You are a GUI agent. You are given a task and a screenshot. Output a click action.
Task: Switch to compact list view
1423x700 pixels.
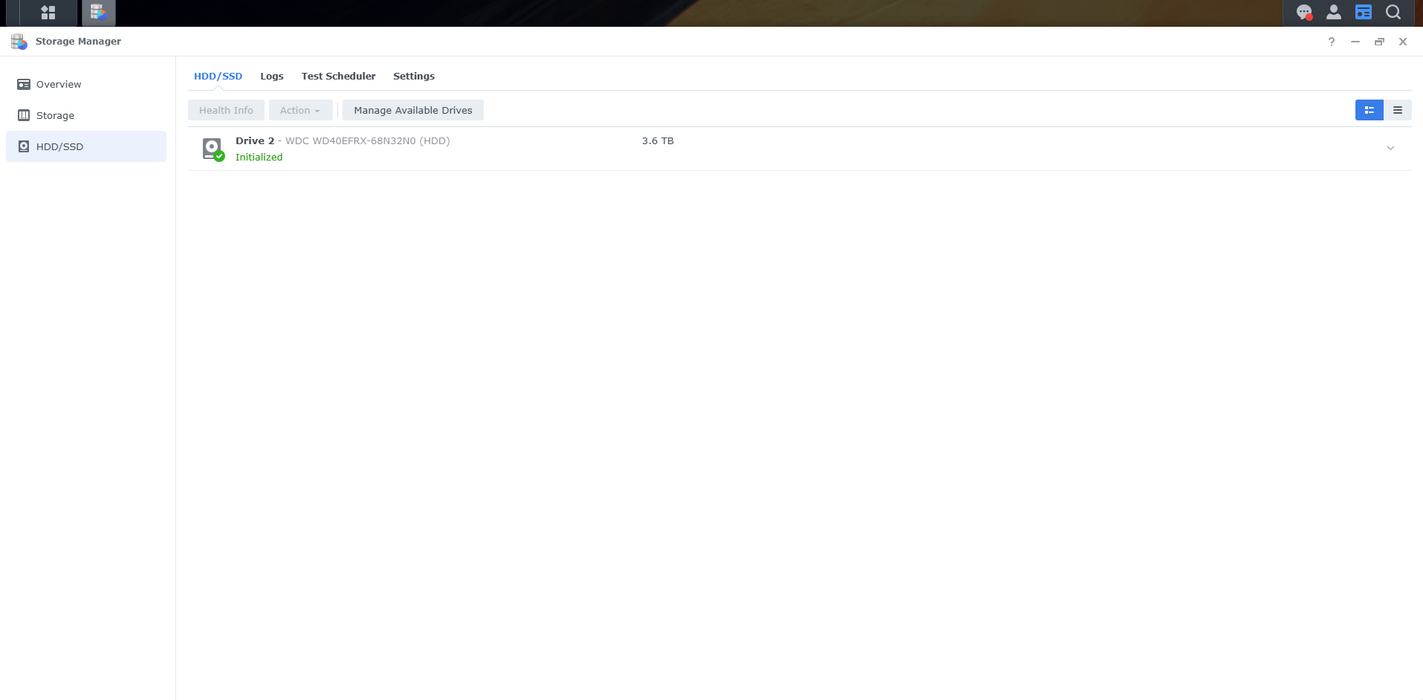point(1397,110)
